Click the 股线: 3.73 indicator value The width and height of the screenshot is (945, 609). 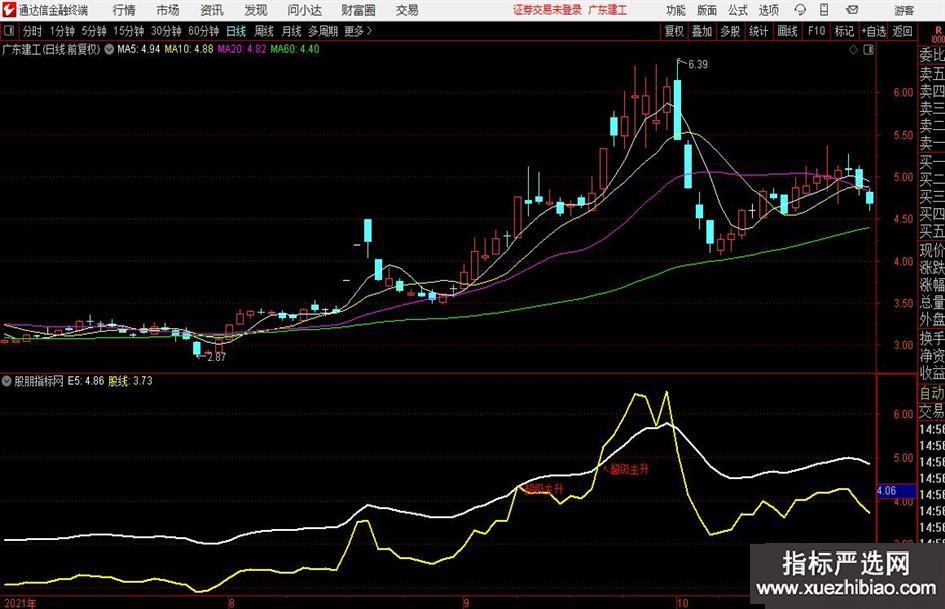click(x=130, y=381)
